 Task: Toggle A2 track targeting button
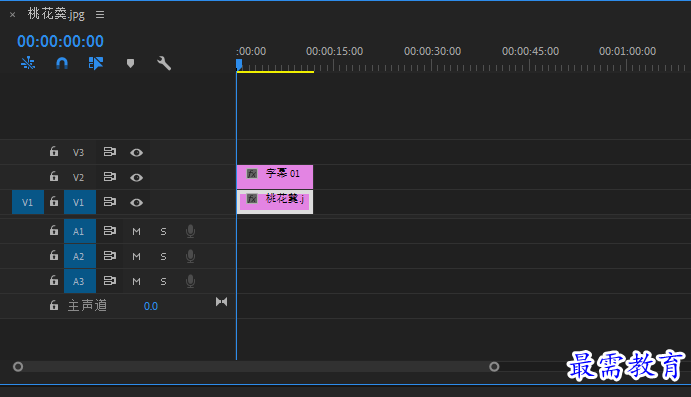80,256
